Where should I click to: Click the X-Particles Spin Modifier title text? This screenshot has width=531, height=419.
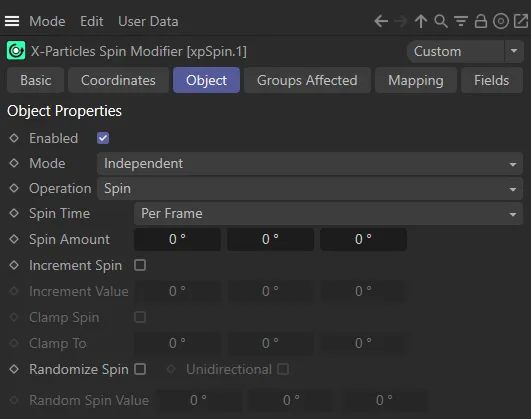tap(139, 51)
